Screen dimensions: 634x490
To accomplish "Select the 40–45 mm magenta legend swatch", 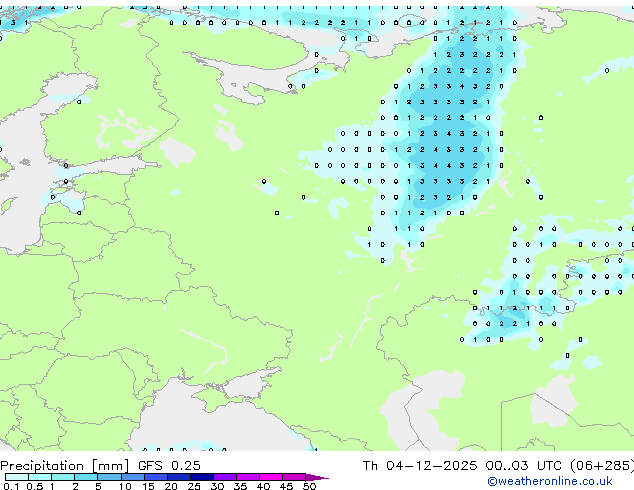I will tap(271, 477).
